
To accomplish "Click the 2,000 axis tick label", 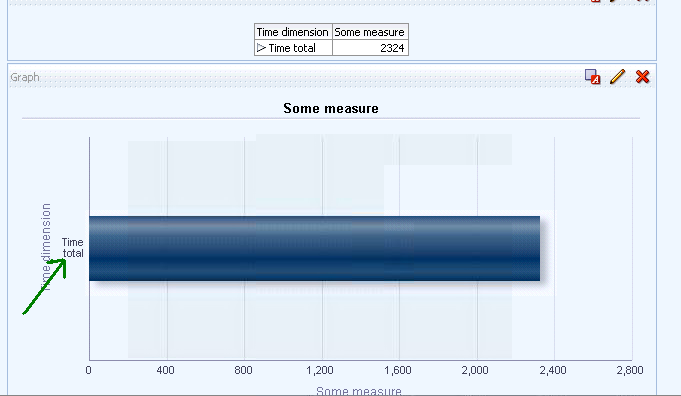I will click(475, 370).
